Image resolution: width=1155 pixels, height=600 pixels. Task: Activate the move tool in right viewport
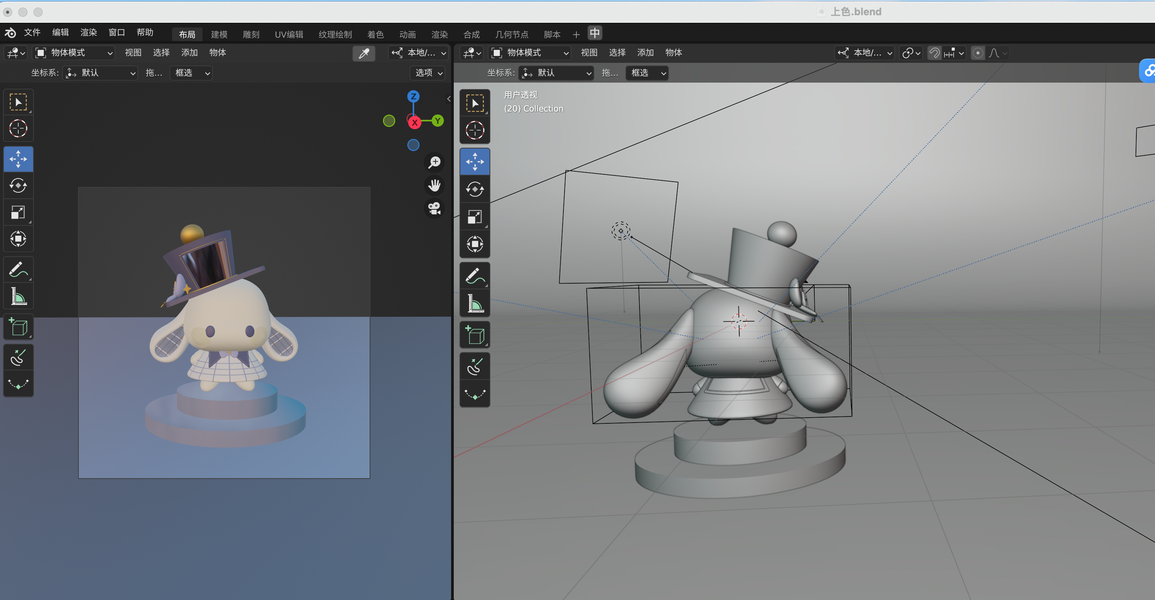475,162
